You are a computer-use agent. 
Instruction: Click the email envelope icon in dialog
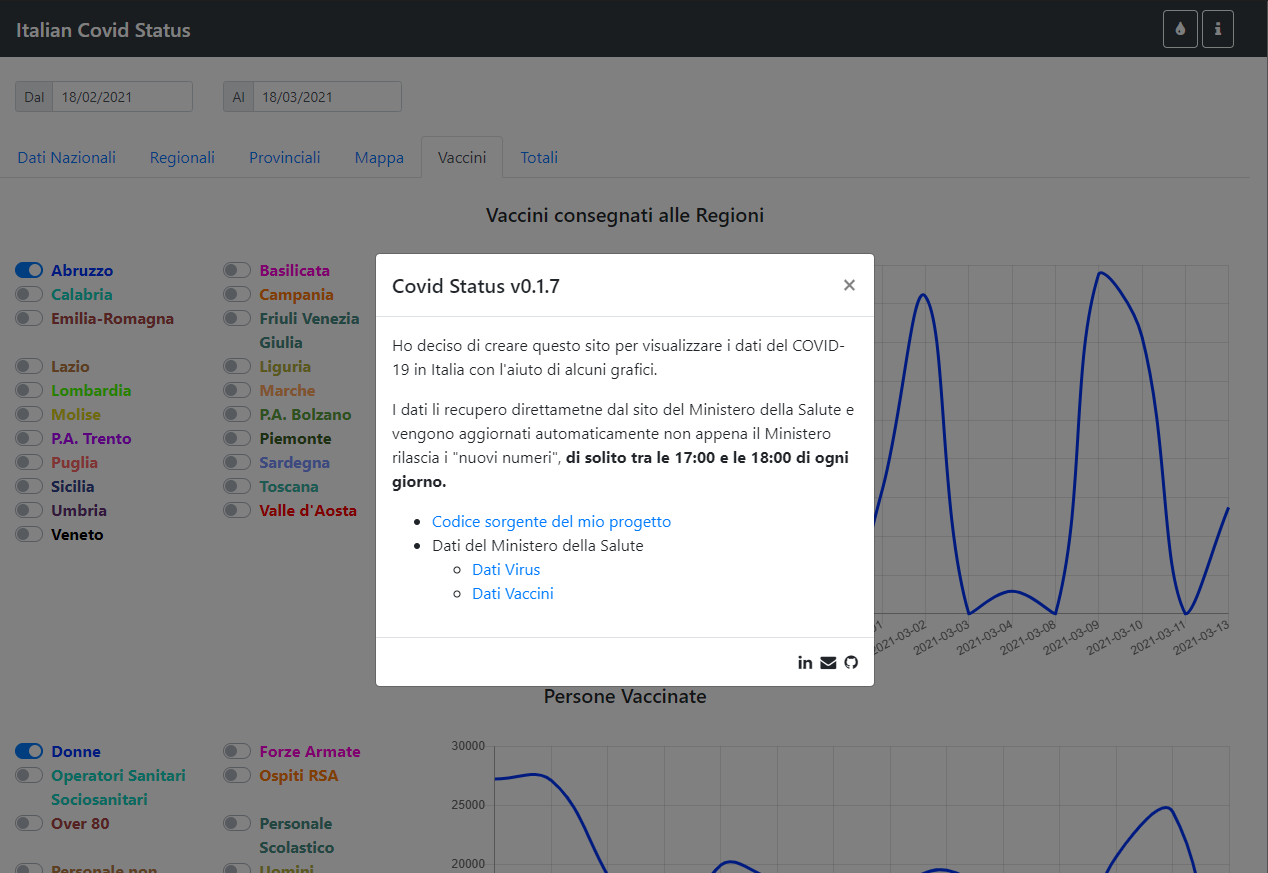click(828, 662)
